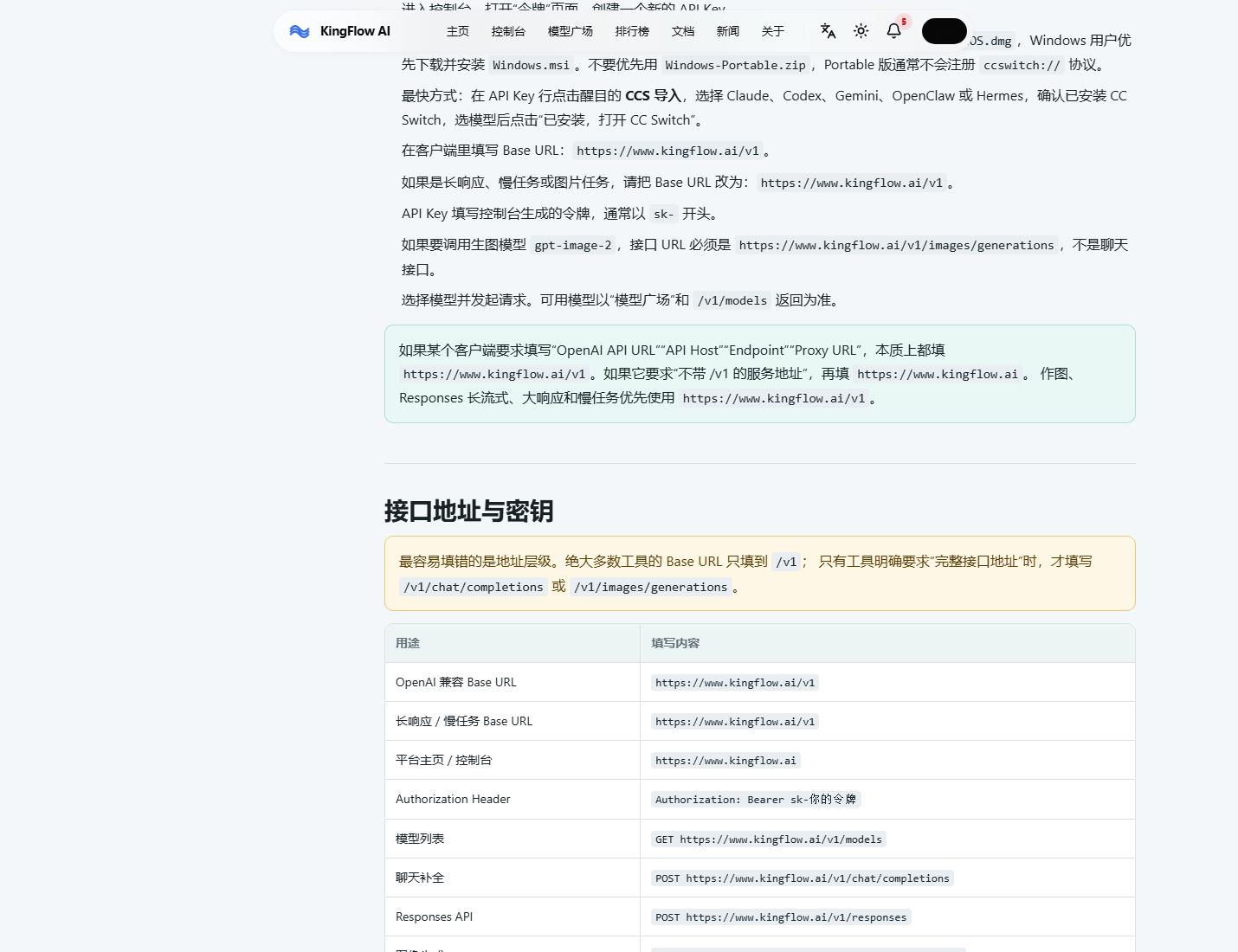Click the Windows-Portable.zip code text
Image resolution: width=1238 pixels, height=952 pixels.
[x=735, y=65]
